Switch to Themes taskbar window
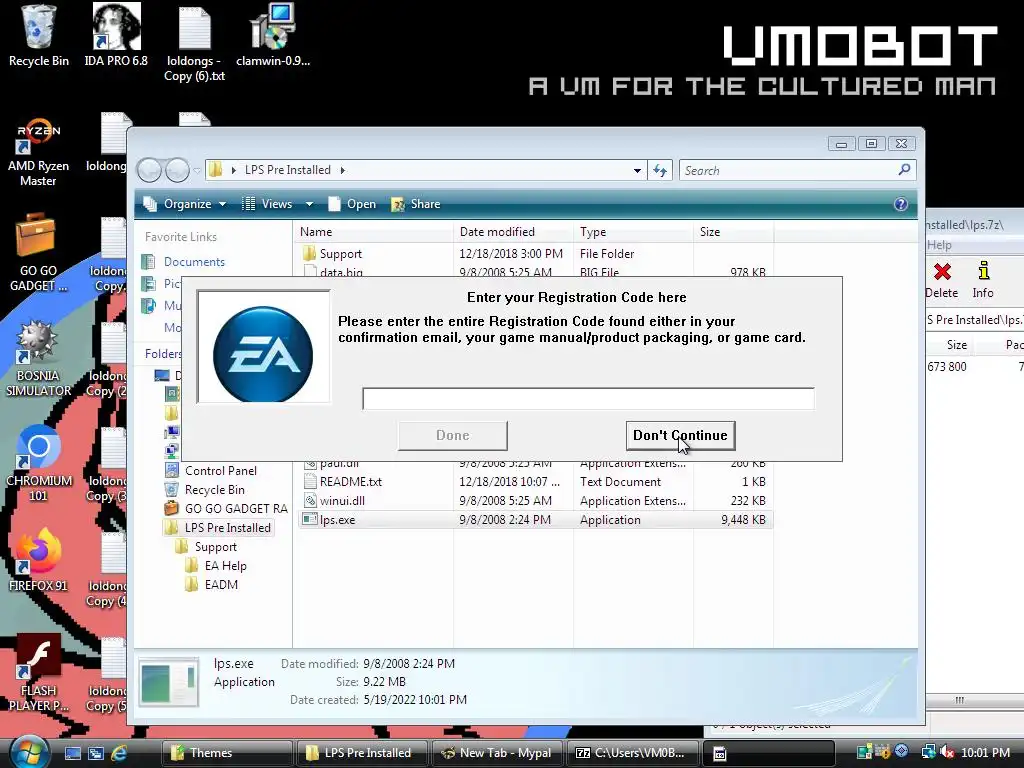 tap(226, 753)
